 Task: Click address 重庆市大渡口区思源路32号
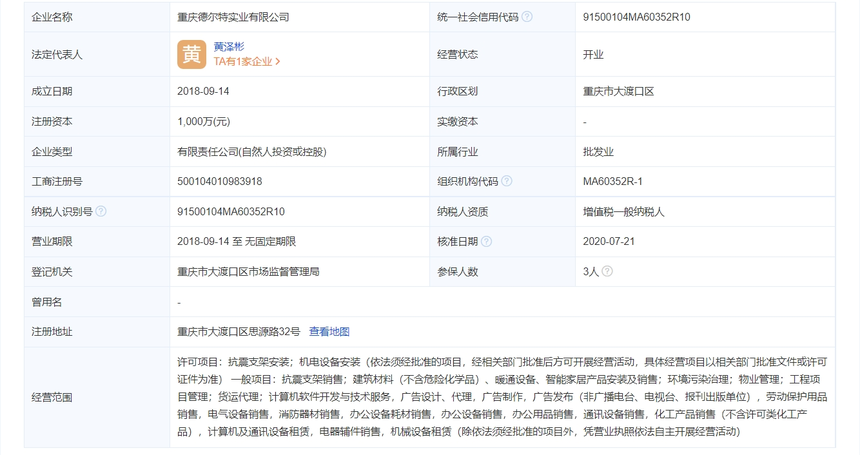click(239, 332)
